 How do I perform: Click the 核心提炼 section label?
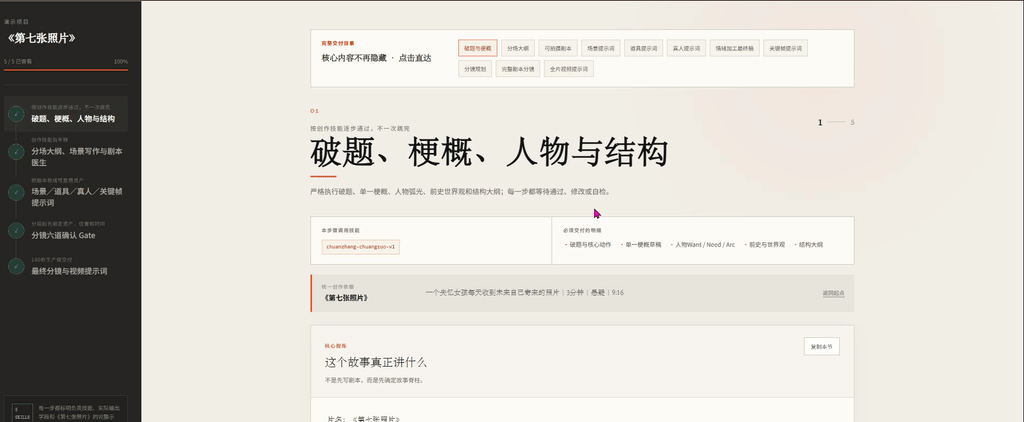click(335, 345)
